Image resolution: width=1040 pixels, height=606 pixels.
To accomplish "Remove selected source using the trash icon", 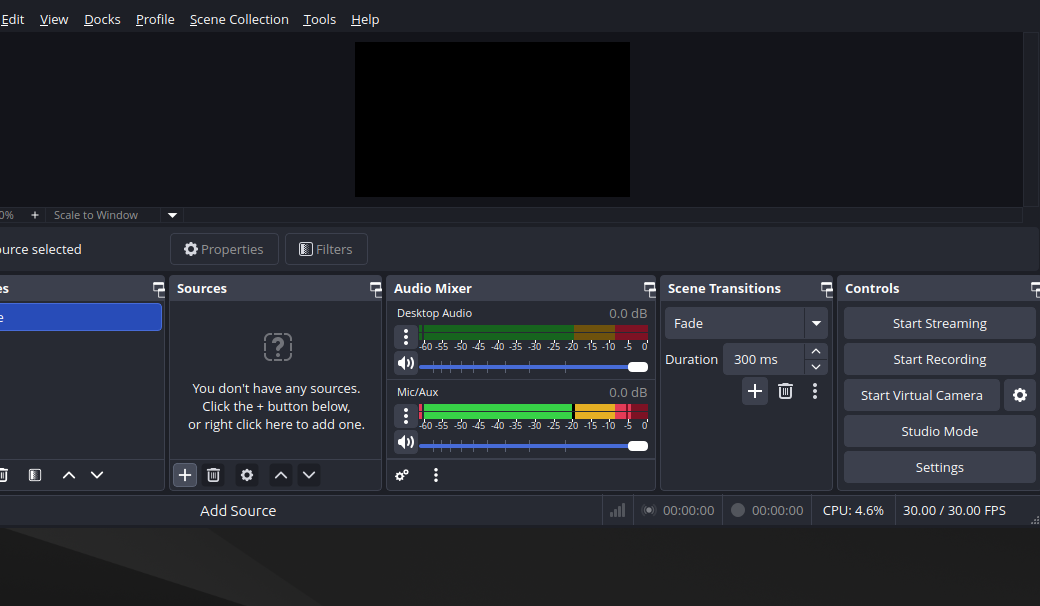I will [x=213, y=475].
